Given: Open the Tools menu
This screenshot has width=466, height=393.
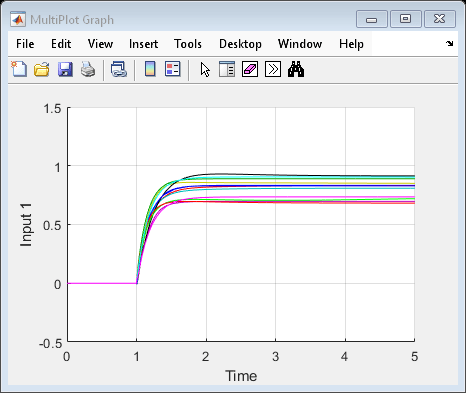Looking at the screenshot, I should coord(188,44).
